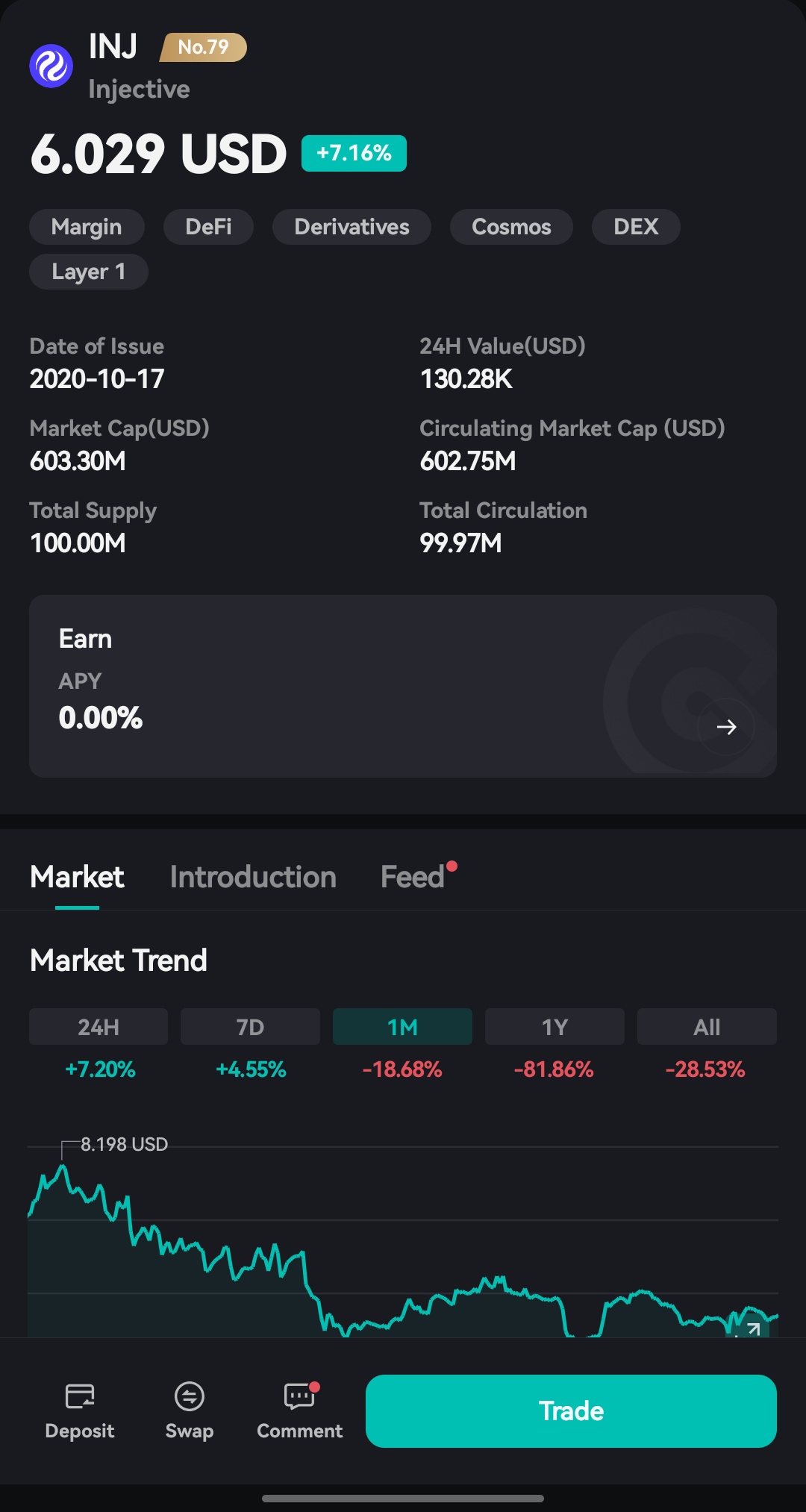Select the 7D trend period

(250, 1027)
